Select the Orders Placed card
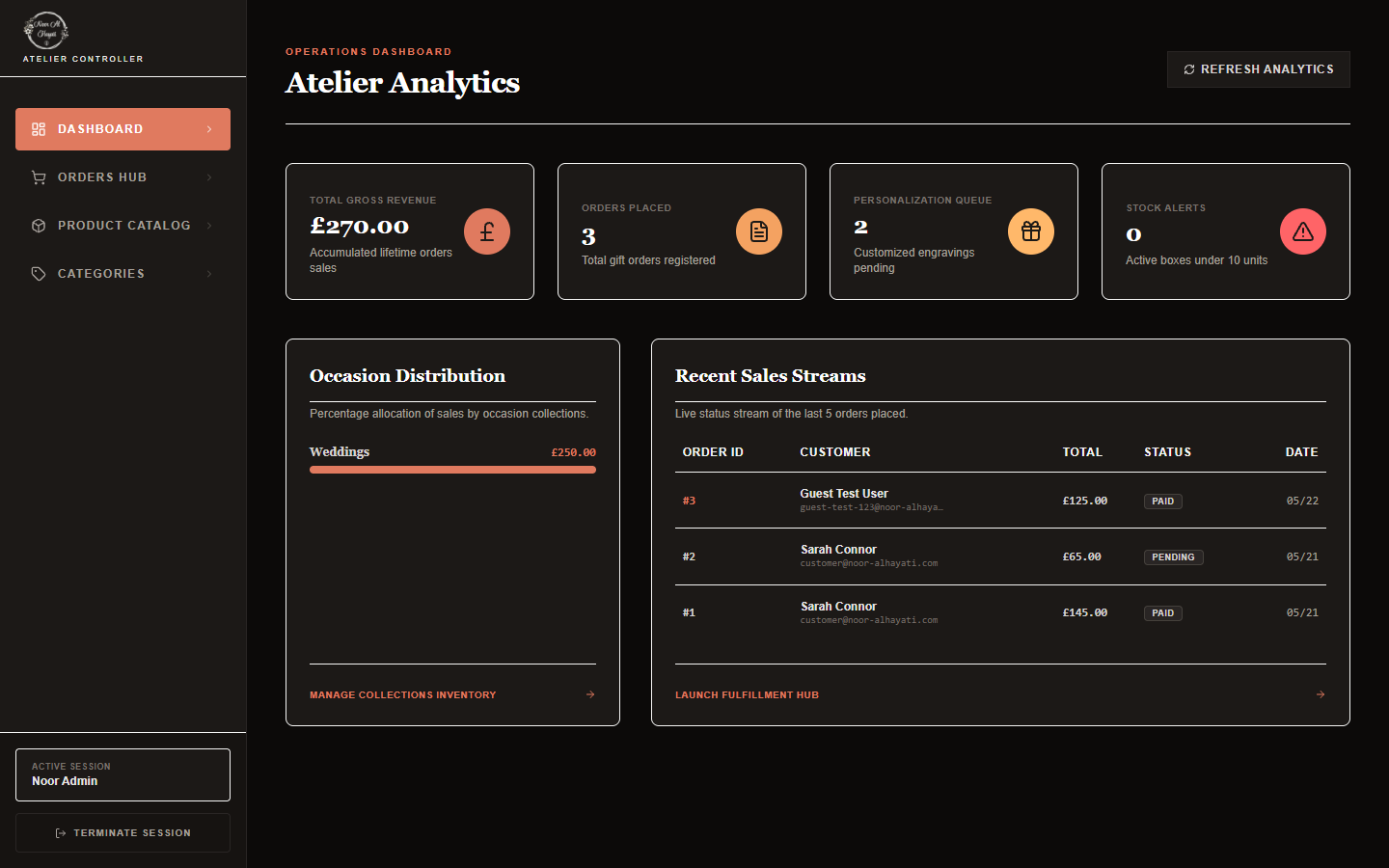Image resolution: width=1389 pixels, height=868 pixels. tap(682, 231)
